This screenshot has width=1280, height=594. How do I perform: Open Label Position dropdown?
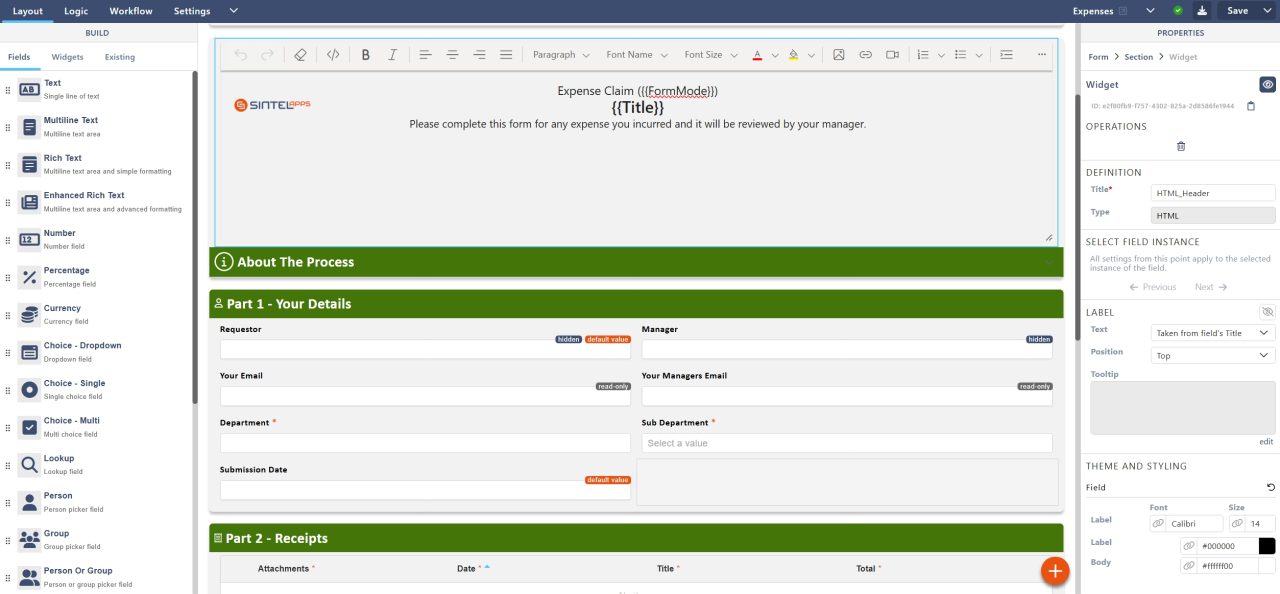1213,355
